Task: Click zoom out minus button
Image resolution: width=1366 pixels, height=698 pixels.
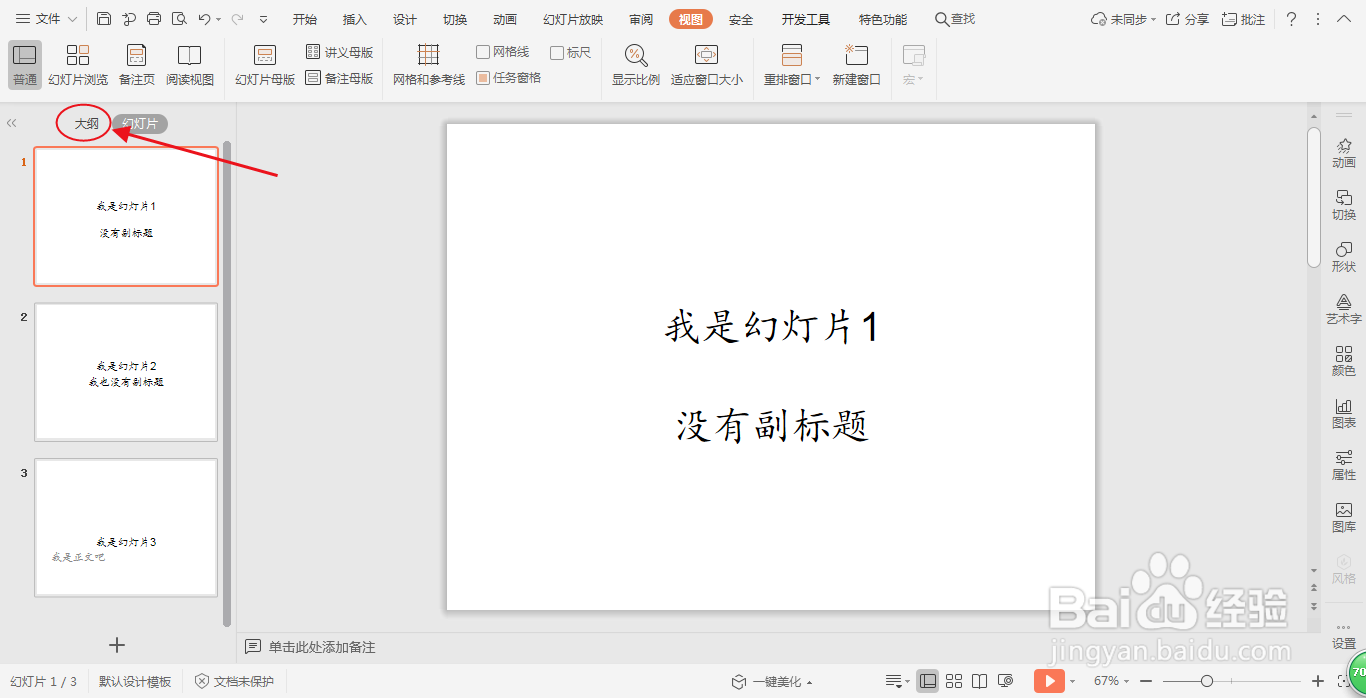Action: tap(1146, 681)
